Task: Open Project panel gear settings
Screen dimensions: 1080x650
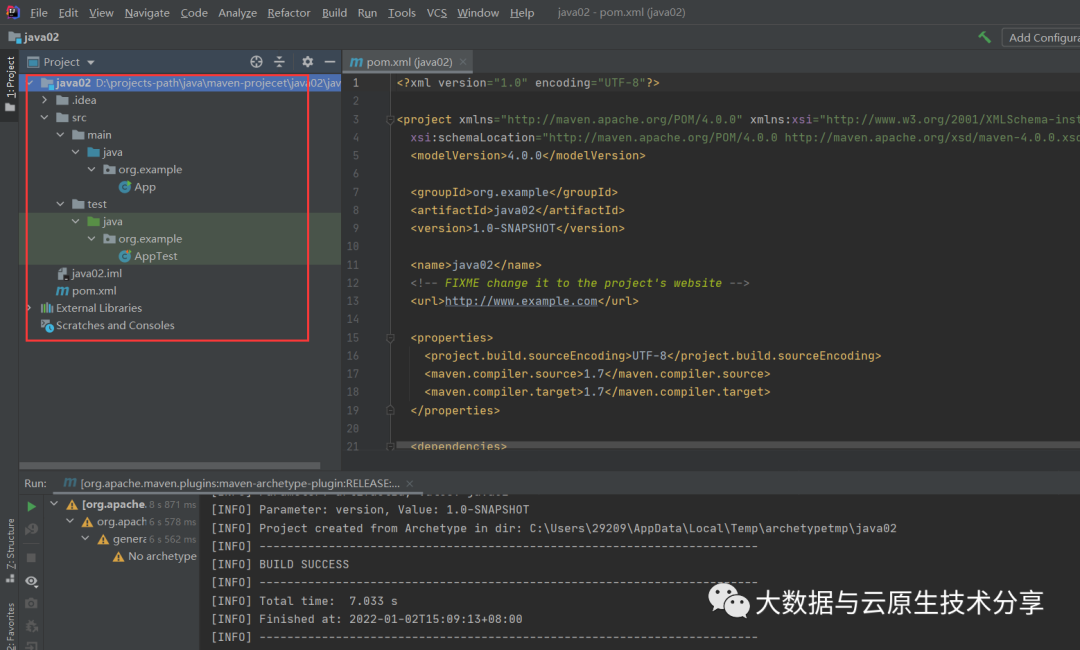Action: tap(307, 62)
